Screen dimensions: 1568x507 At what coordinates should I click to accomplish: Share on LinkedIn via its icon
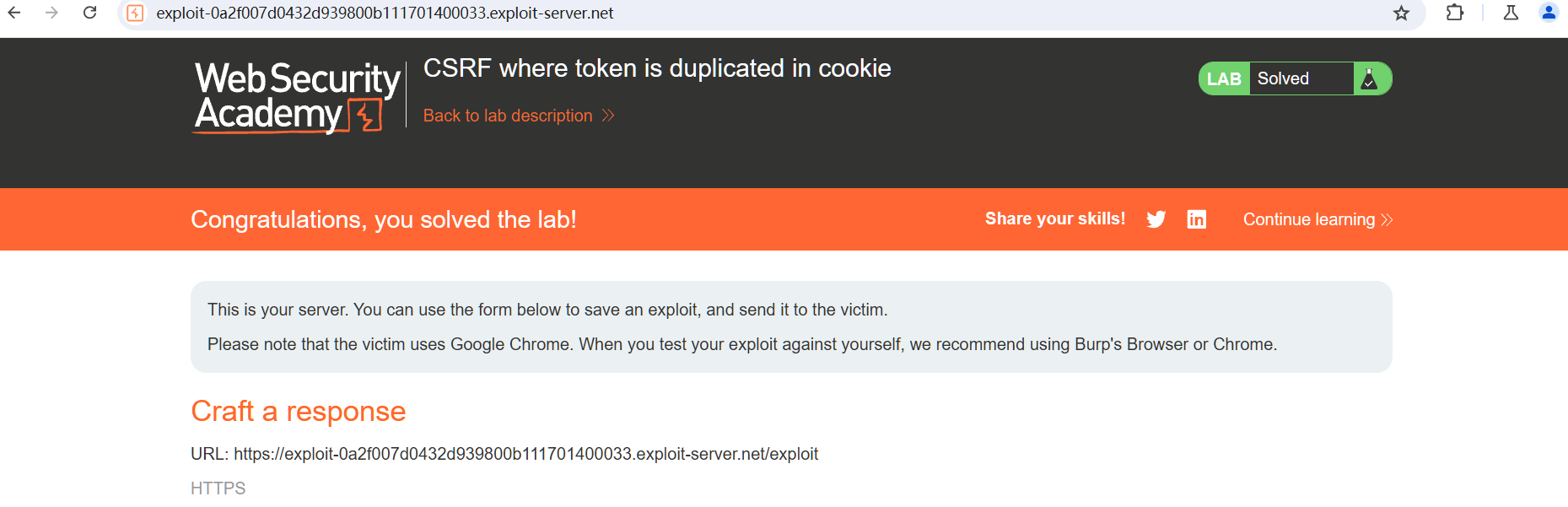(x=1196, y=219)
